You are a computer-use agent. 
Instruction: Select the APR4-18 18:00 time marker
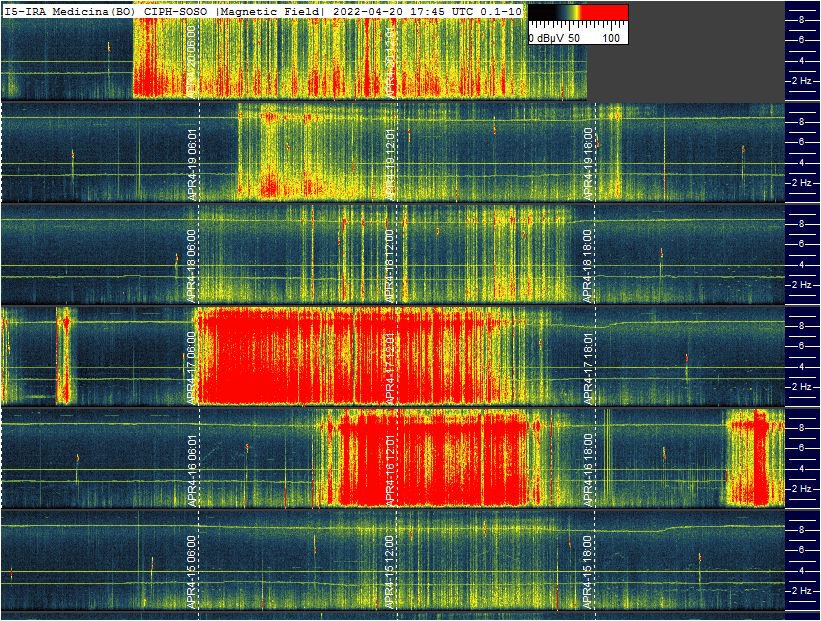click(x=588, y=265)
